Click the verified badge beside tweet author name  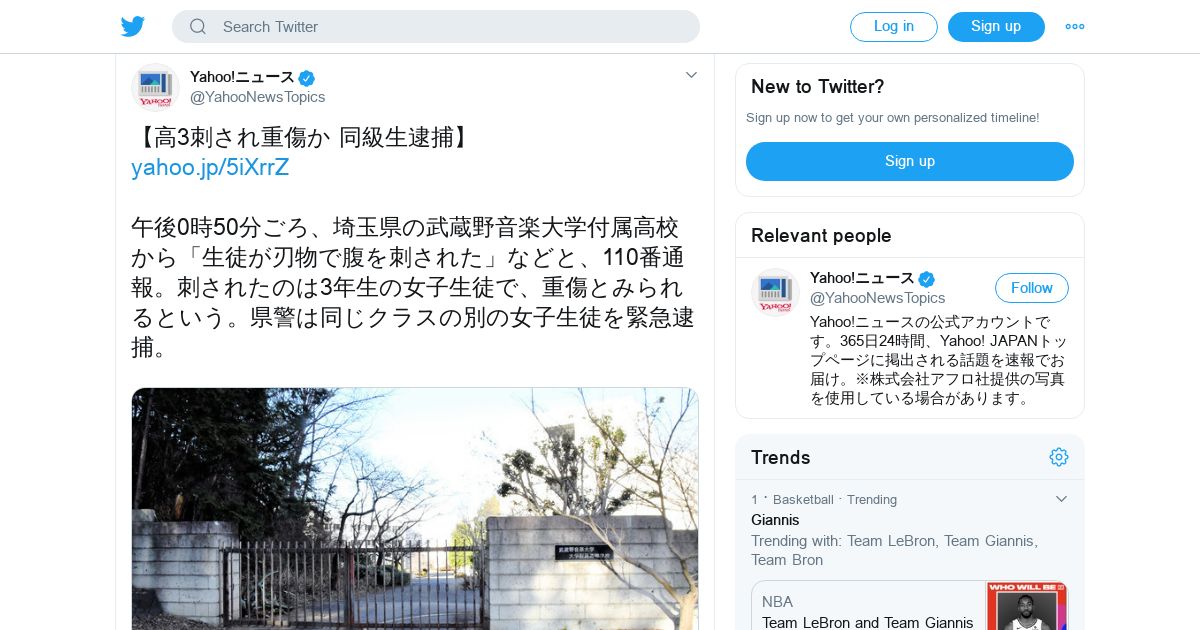pos(307,78)
